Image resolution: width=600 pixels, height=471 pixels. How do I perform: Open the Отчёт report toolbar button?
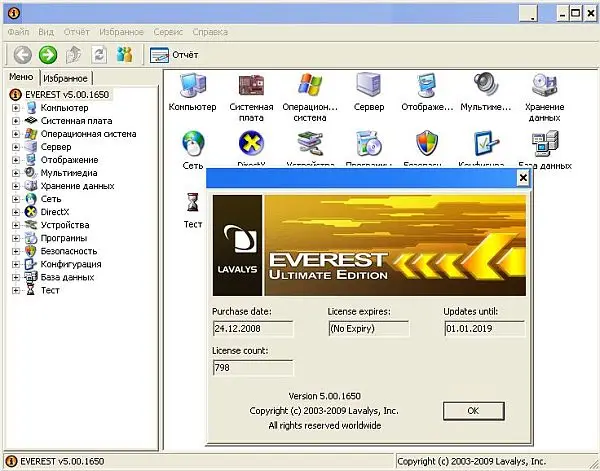[x=174, y=55]
